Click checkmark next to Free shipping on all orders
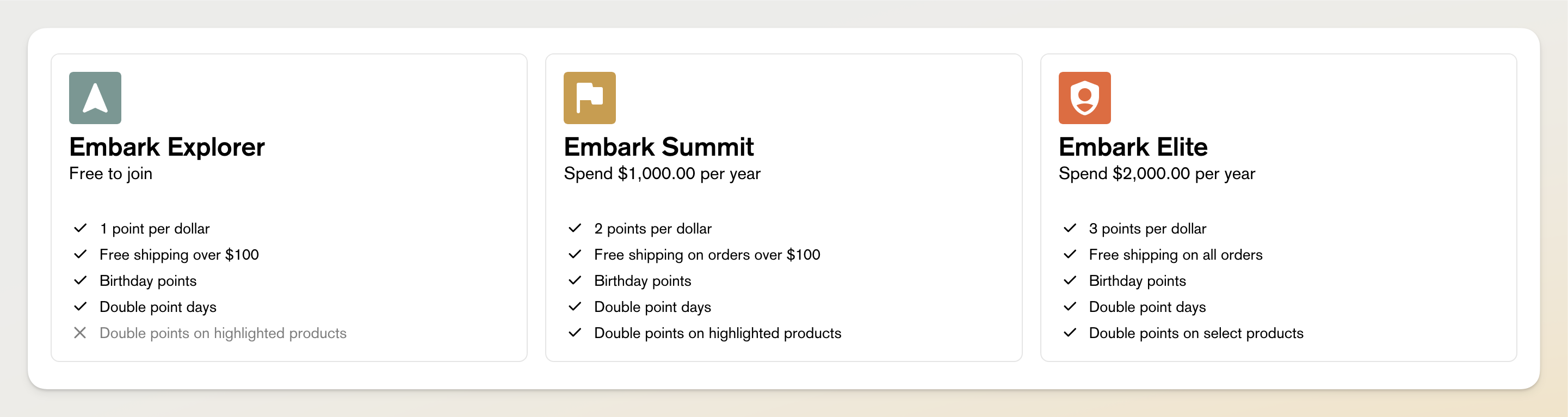 pyautogui.click(x=1070, y=254)
